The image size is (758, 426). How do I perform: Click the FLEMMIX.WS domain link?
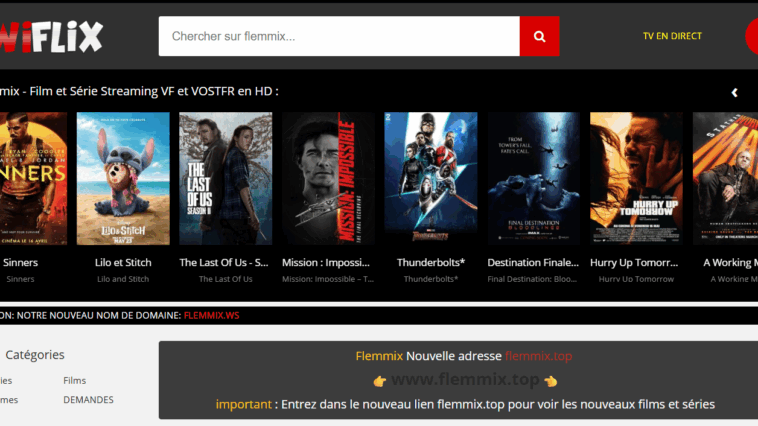211,315
